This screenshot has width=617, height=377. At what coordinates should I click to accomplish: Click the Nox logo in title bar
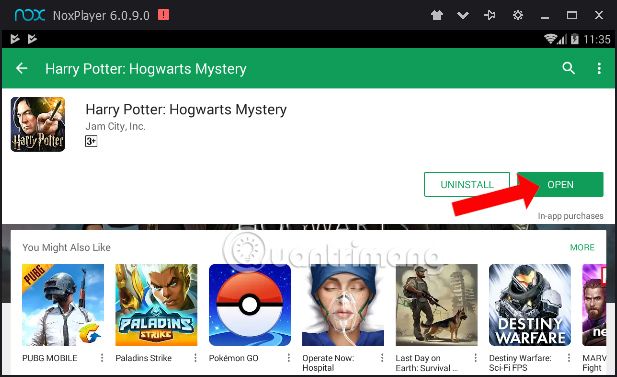click(30, 15)
